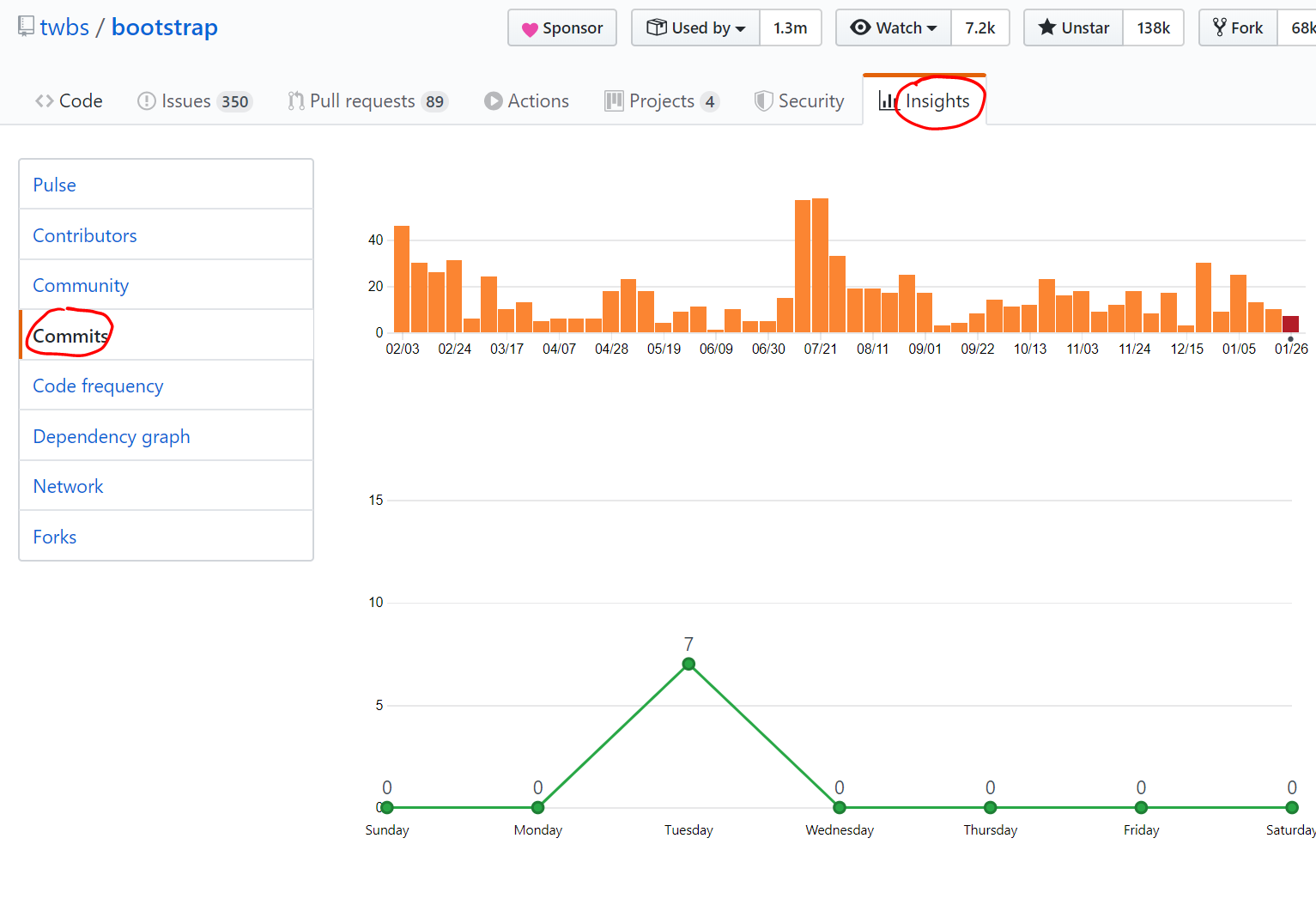The width and height of the screenshot is (1316, 905).
Task: Click the Sunday data point on the line chart
Action: tap(387, 807)
